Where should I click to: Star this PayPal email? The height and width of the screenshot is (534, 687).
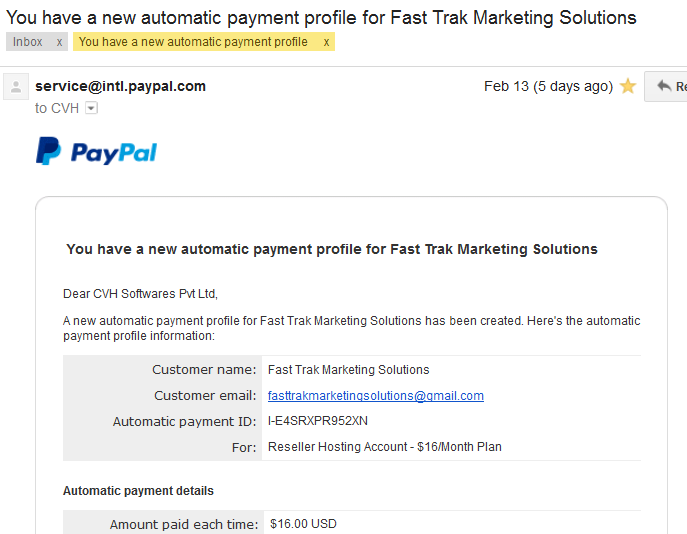tap(628, 86)
